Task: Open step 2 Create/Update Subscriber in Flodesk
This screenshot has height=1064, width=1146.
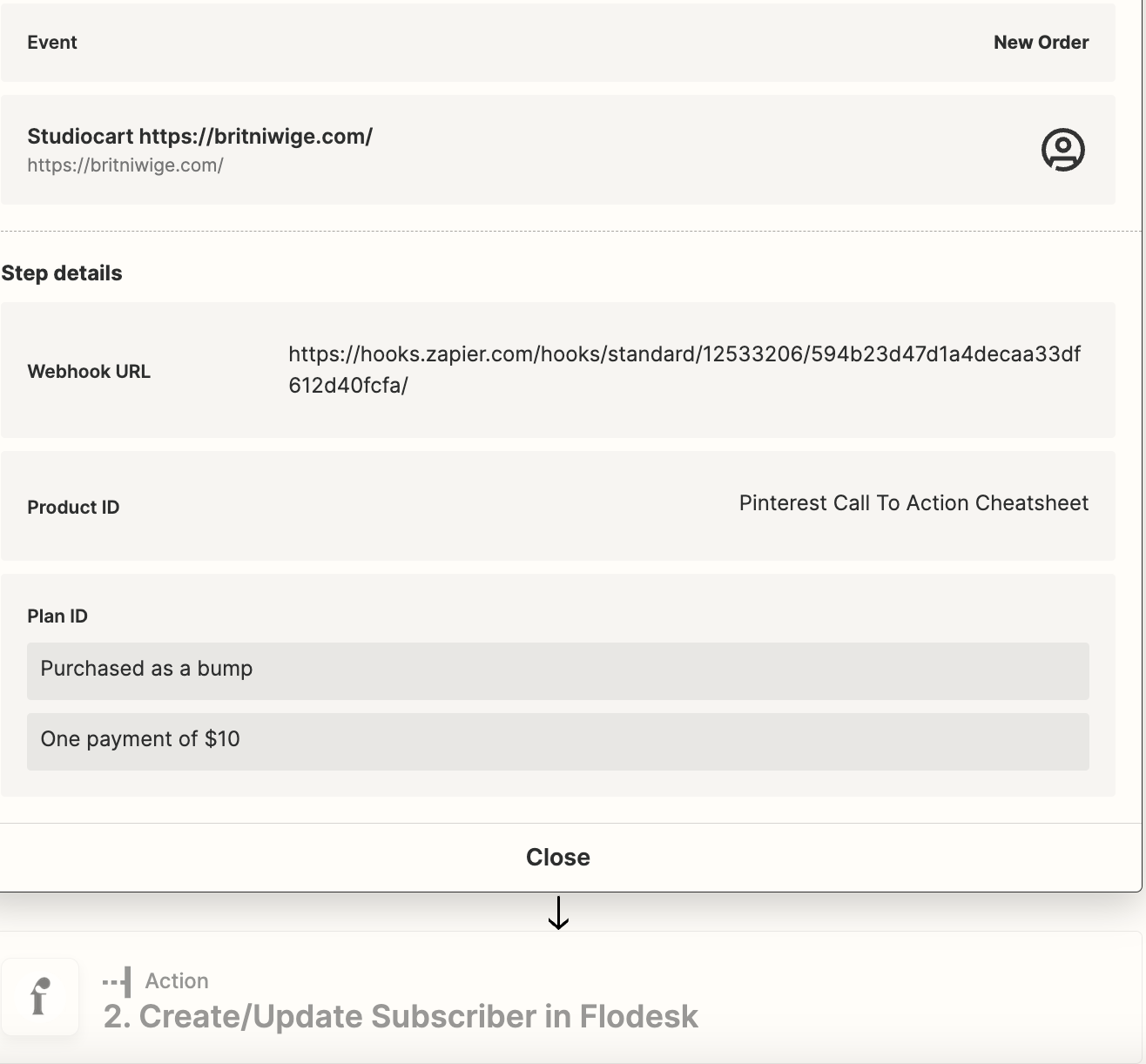Action: click(401, 1016)
